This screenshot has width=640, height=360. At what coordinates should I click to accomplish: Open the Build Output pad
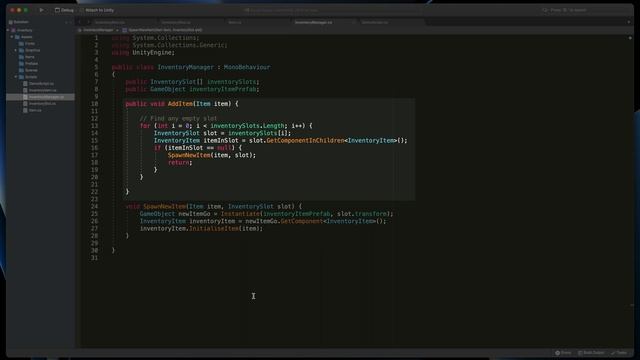591,353
